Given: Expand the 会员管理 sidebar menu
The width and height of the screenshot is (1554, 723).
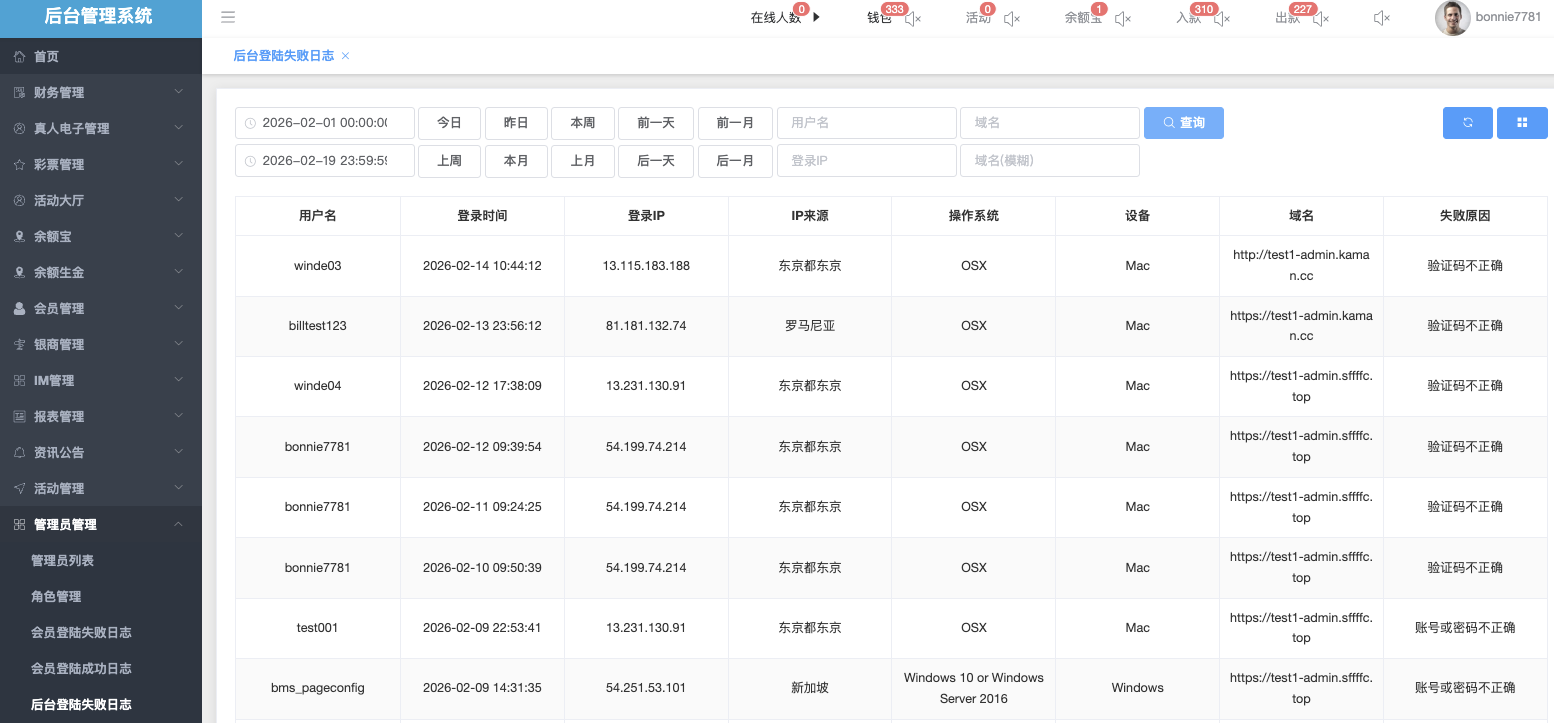Looking at the screenshot, I should point(100,309).
